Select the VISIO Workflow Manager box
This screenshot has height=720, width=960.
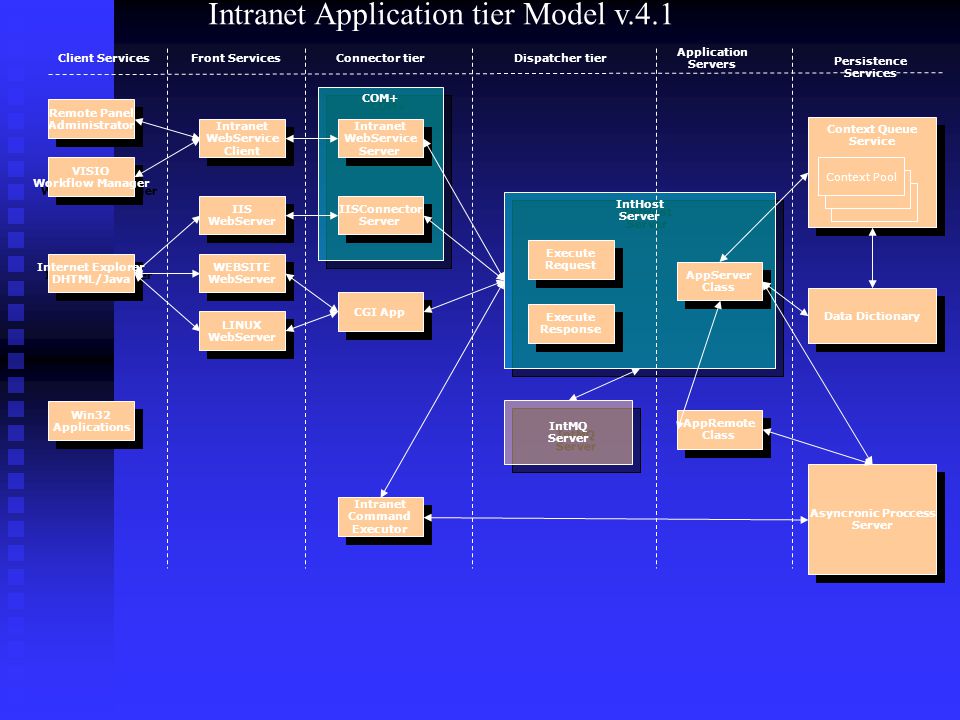tap(91, 177)
